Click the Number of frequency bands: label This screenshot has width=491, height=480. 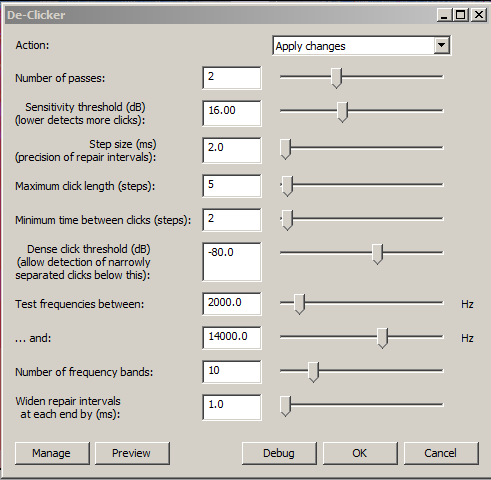point(84,372)
